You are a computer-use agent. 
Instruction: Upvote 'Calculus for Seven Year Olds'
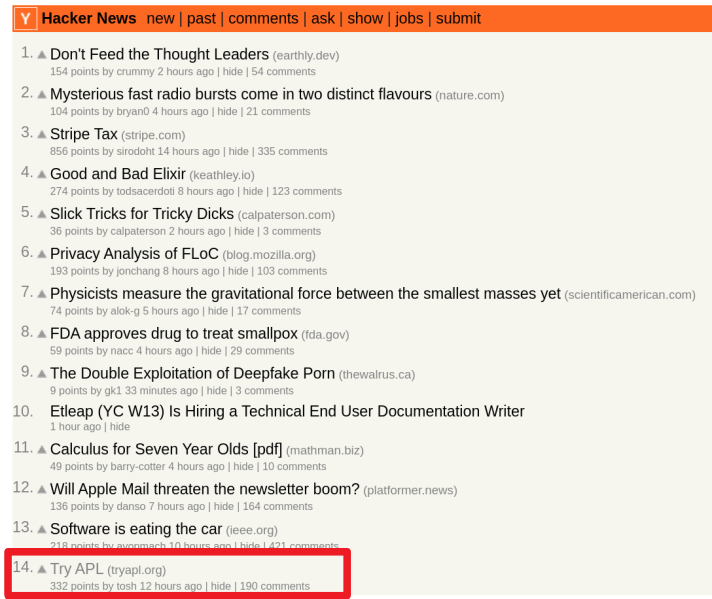pyautogui.click(x=42, y=450)
